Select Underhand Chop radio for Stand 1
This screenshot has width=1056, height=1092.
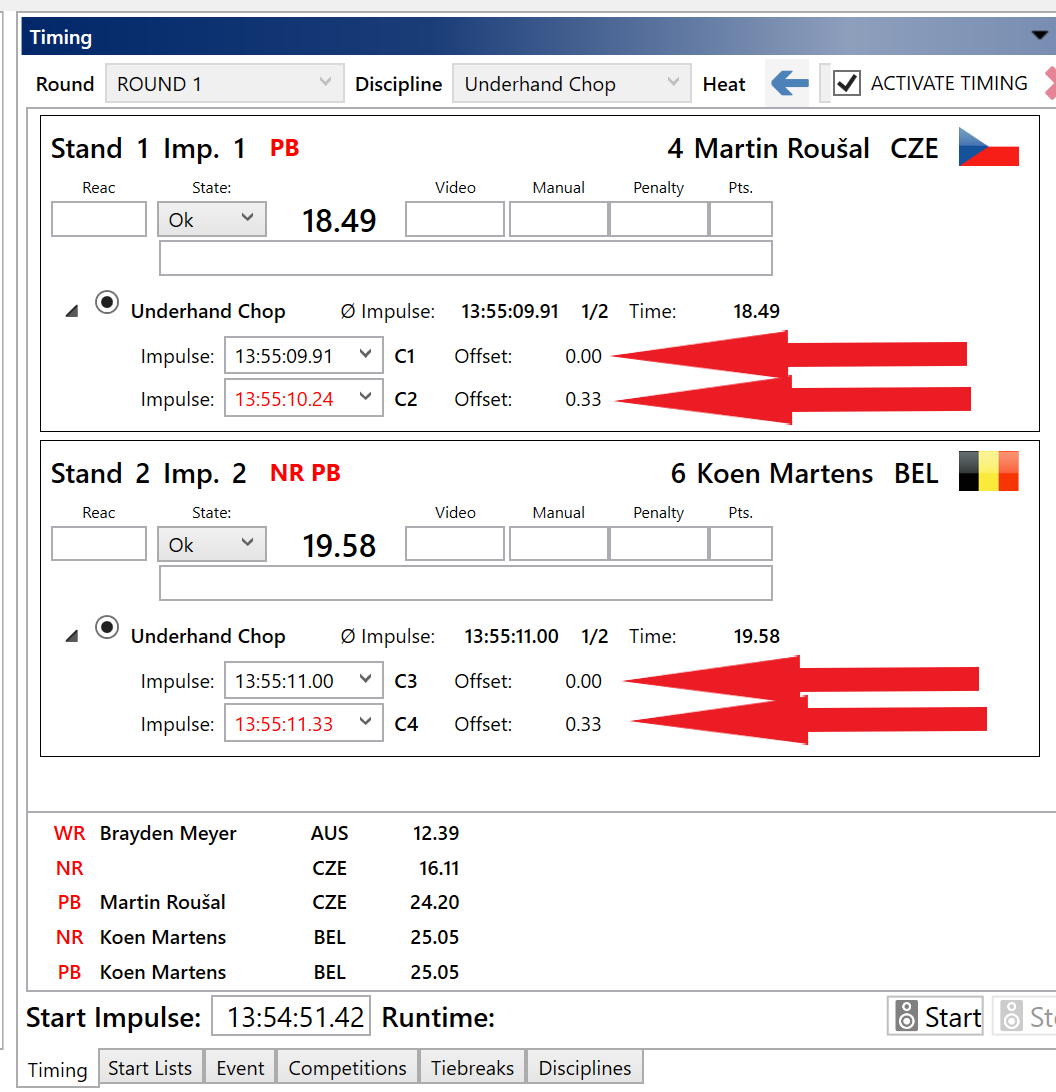point(107,303)
